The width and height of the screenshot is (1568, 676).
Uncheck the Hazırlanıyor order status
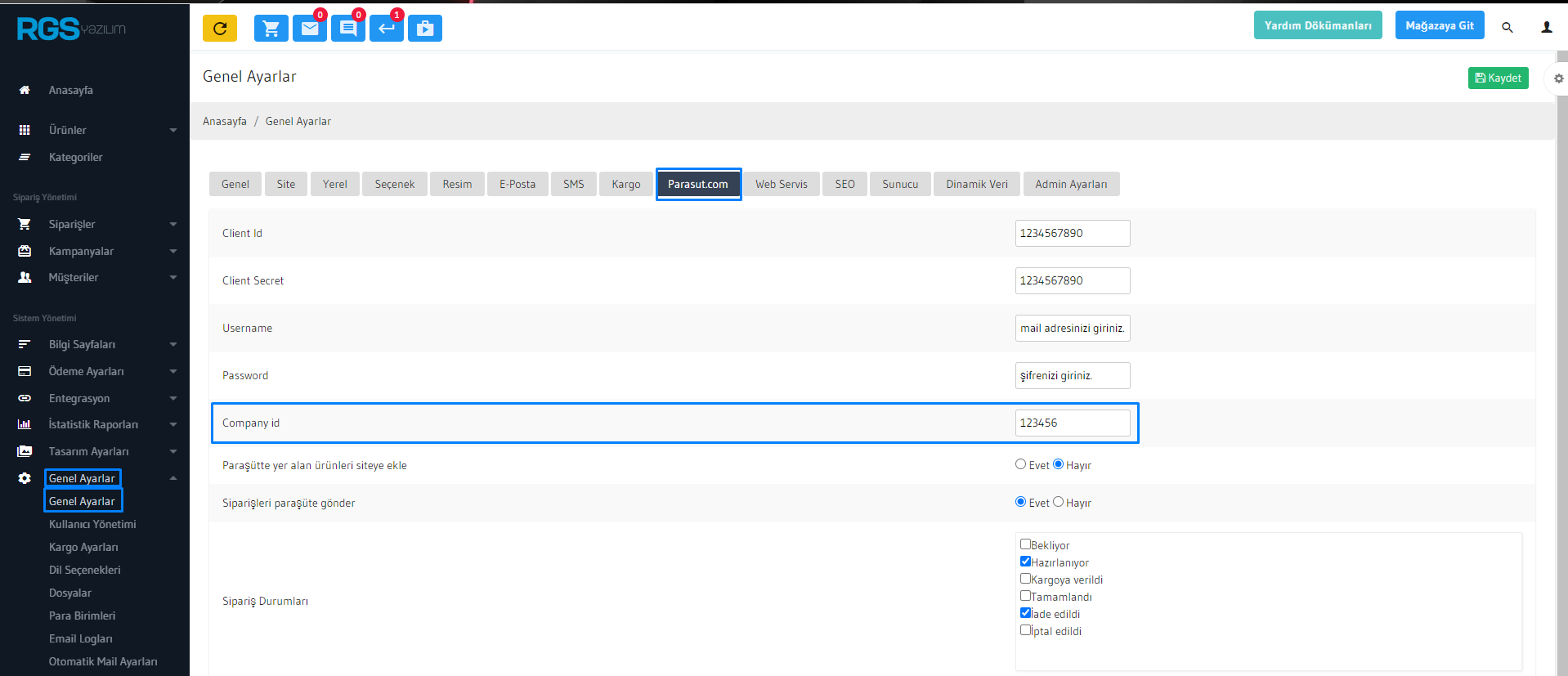(1025, 562)
